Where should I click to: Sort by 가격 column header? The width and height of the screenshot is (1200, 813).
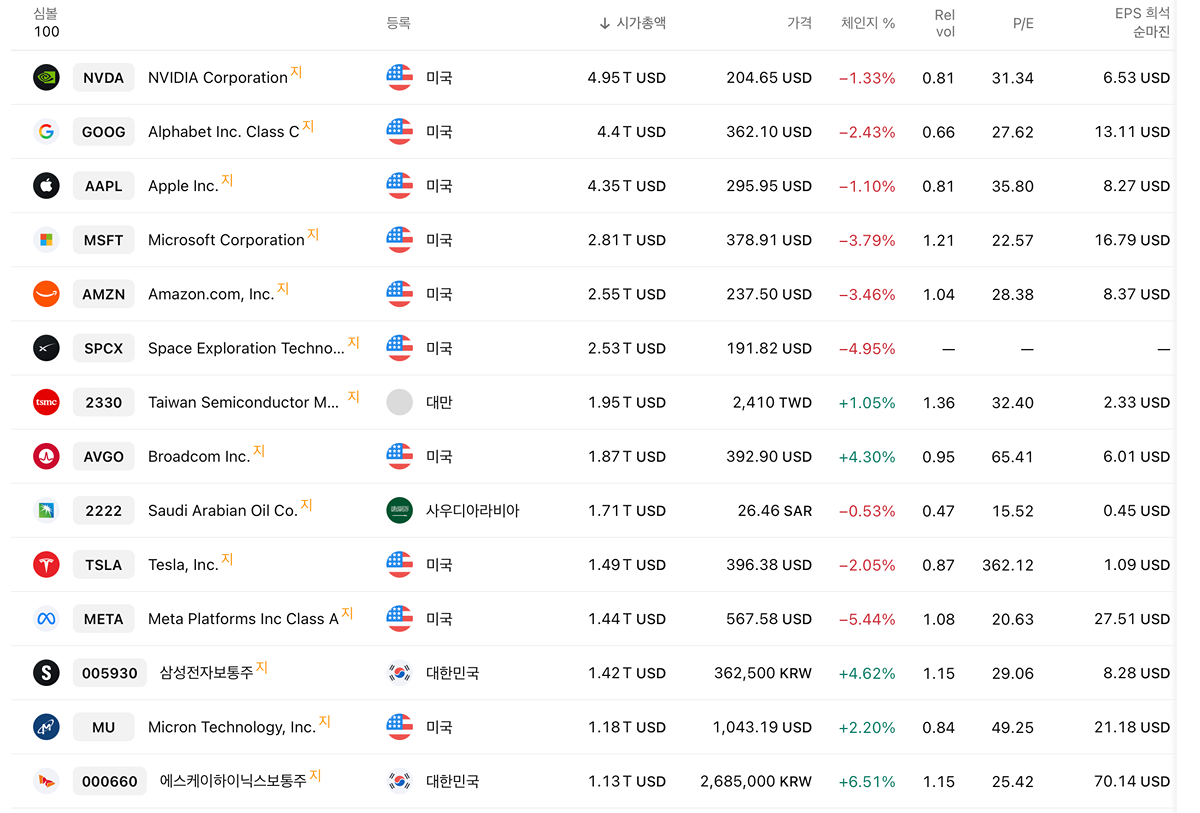799,23
